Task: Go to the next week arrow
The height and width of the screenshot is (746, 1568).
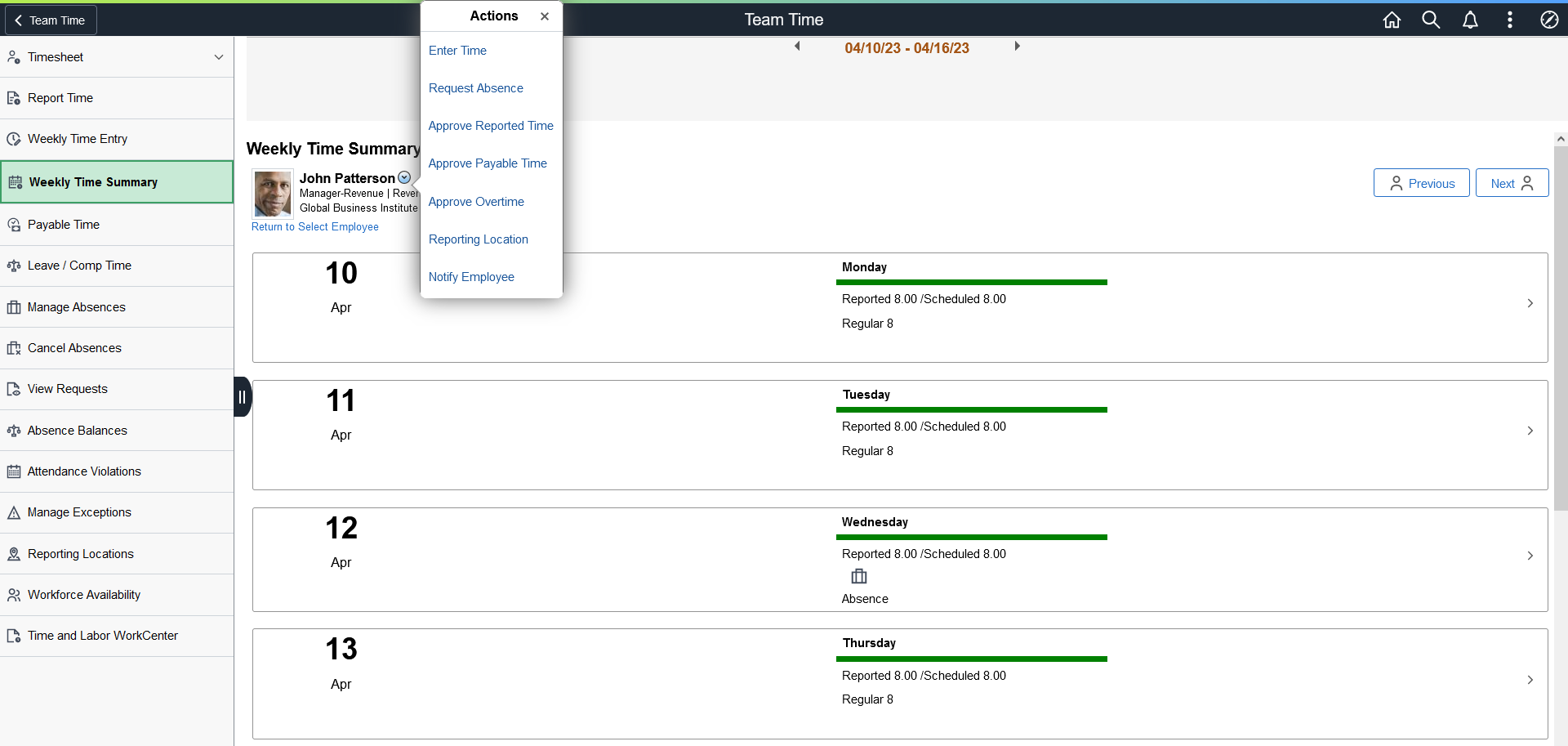Action: click(x=1017, y=47)
